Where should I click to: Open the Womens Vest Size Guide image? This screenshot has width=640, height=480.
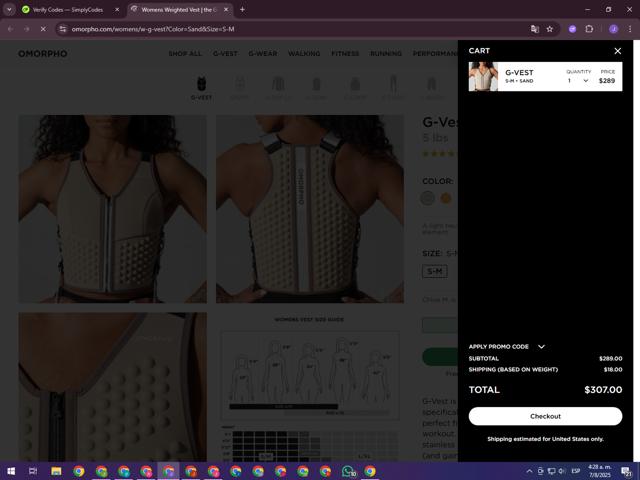[310, 387]
